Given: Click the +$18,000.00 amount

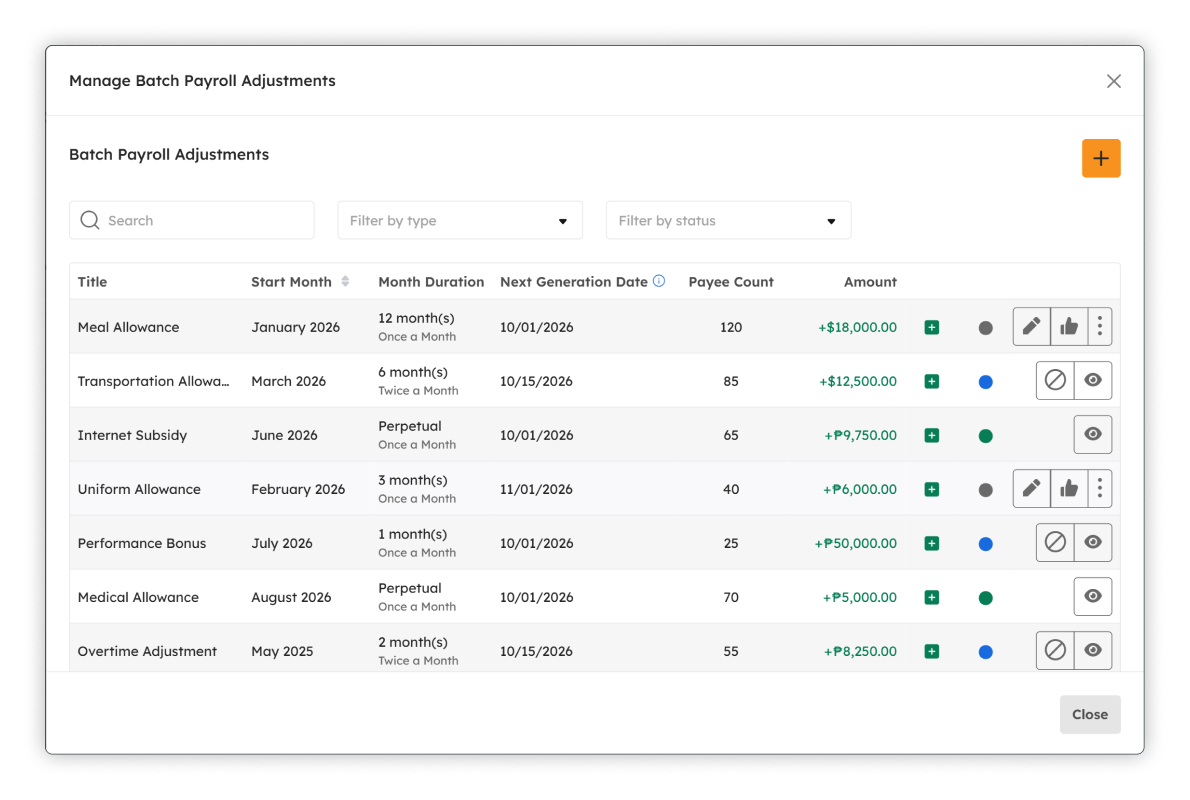Looking at the screenshot, I should (x=858, y=327).
